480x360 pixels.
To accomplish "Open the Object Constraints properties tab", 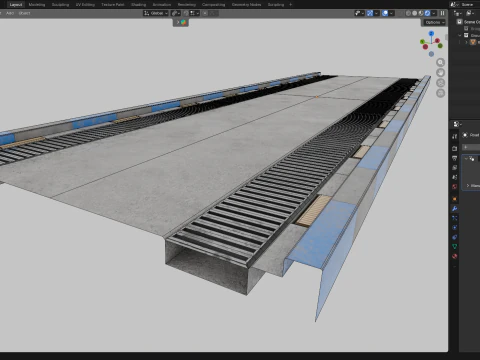I will [x=455, y=237].
